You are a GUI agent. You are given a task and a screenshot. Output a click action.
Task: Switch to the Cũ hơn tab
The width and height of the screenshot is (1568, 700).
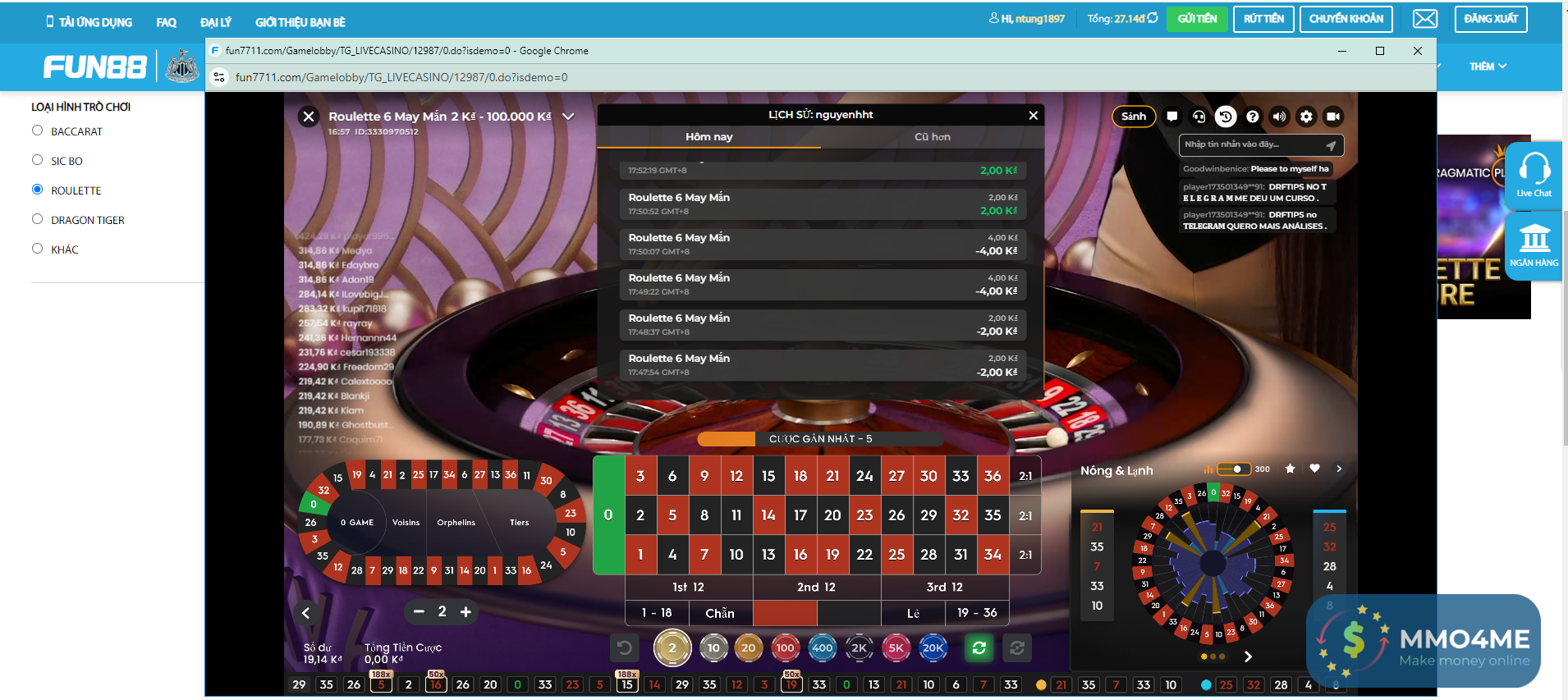933,137
